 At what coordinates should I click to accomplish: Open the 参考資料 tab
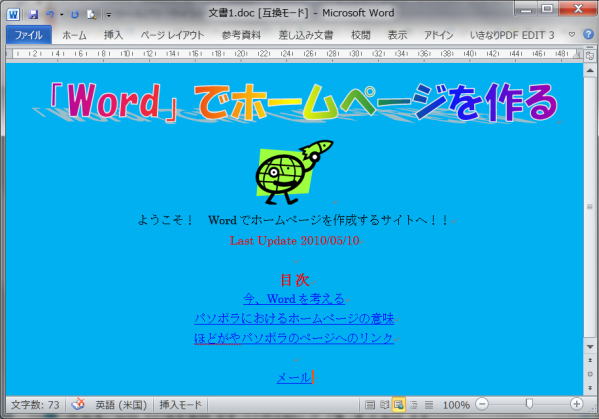(x=241, y=35)
